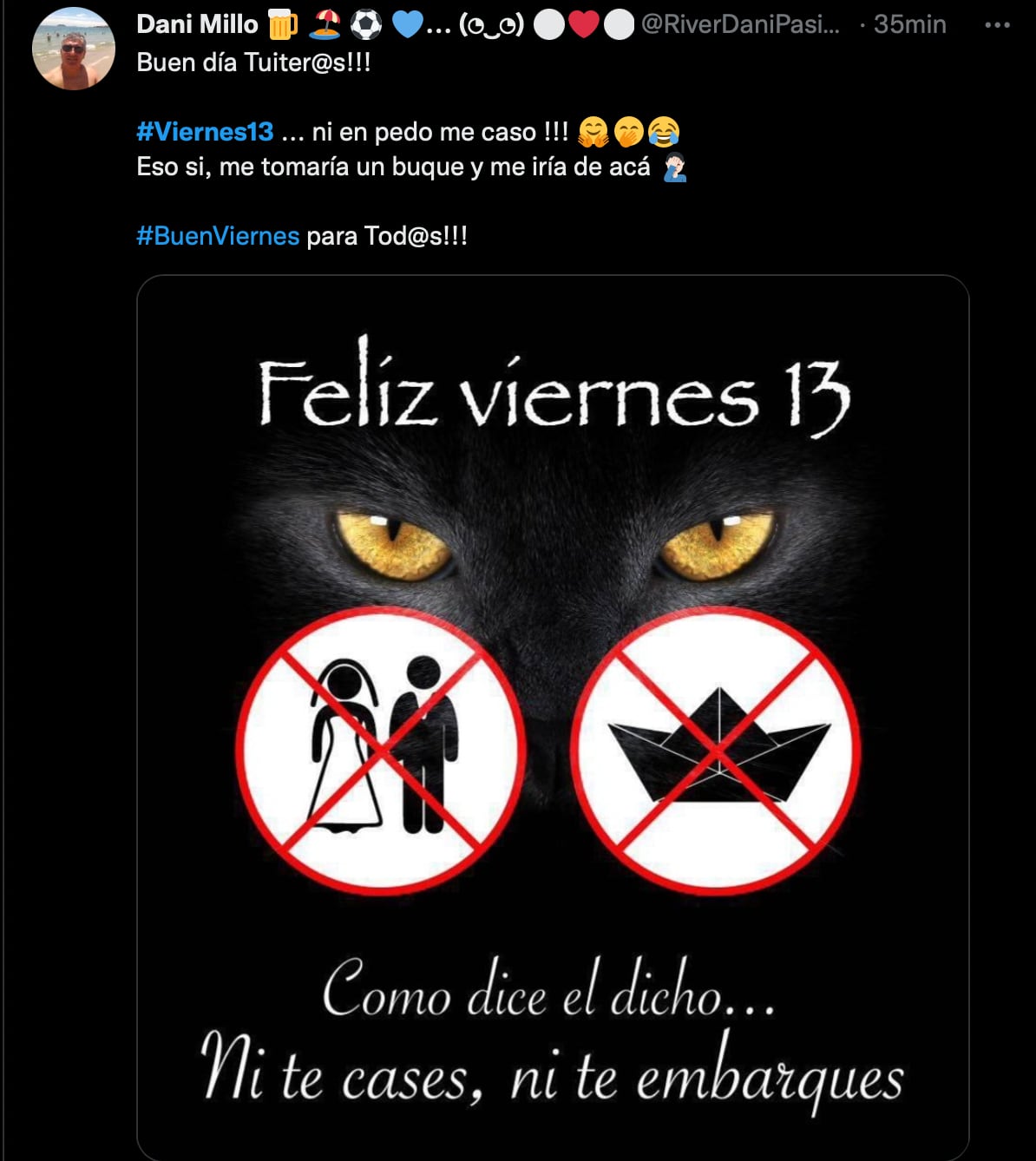
Task: Click the crossed-out wedding couple sign in image
Action: coord(380,751)
